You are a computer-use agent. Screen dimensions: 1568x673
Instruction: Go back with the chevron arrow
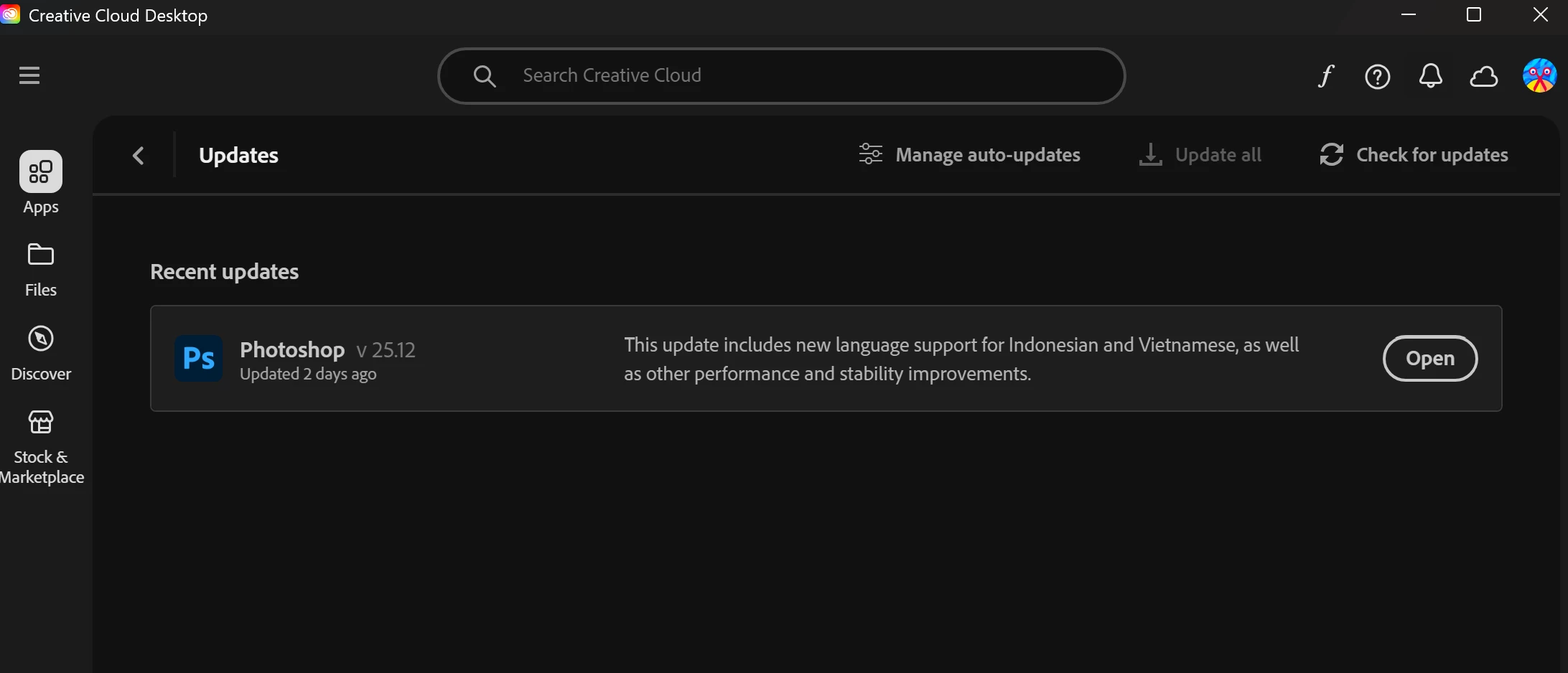pos(139,155)
